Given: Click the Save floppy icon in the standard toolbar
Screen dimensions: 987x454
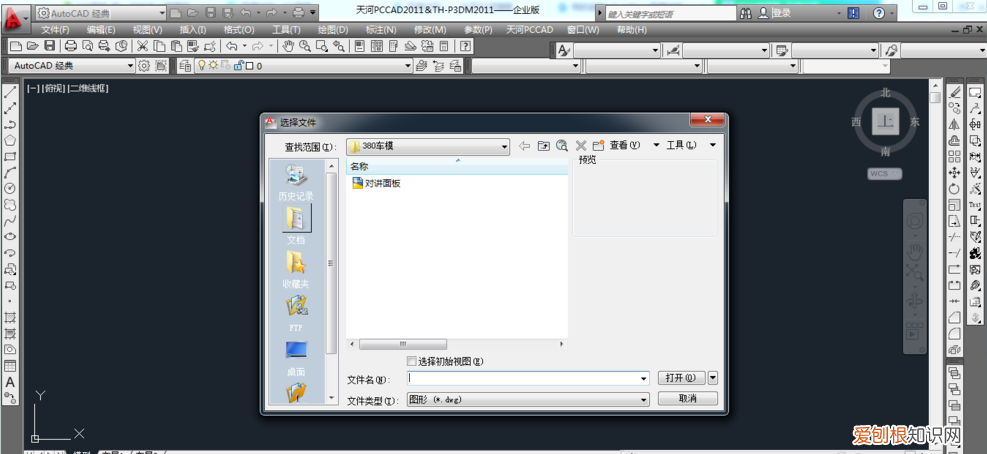Looking at the screenshot, I should tap(49, 45).
